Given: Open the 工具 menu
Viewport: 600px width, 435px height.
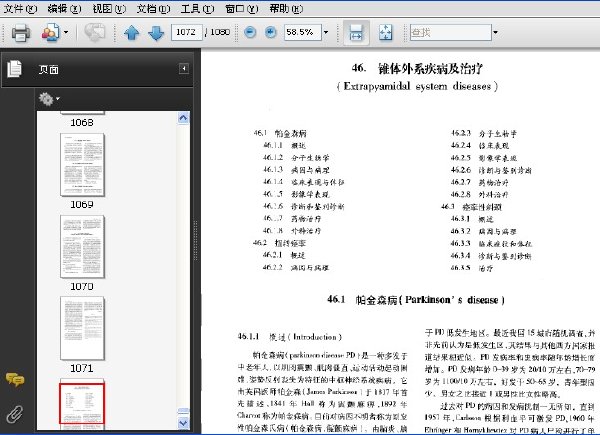Looking at the screenshot, I should pos(197,8).
